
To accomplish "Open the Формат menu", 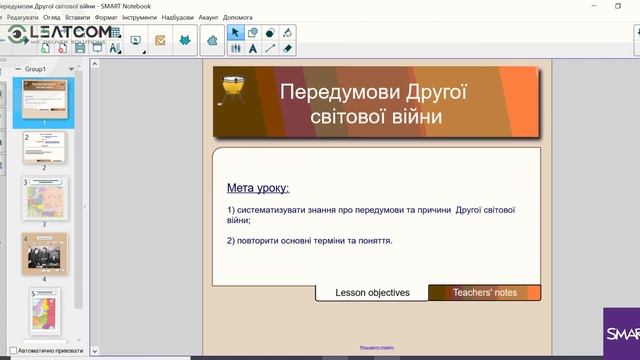I will pyautogui.click(x=106, y=18).
